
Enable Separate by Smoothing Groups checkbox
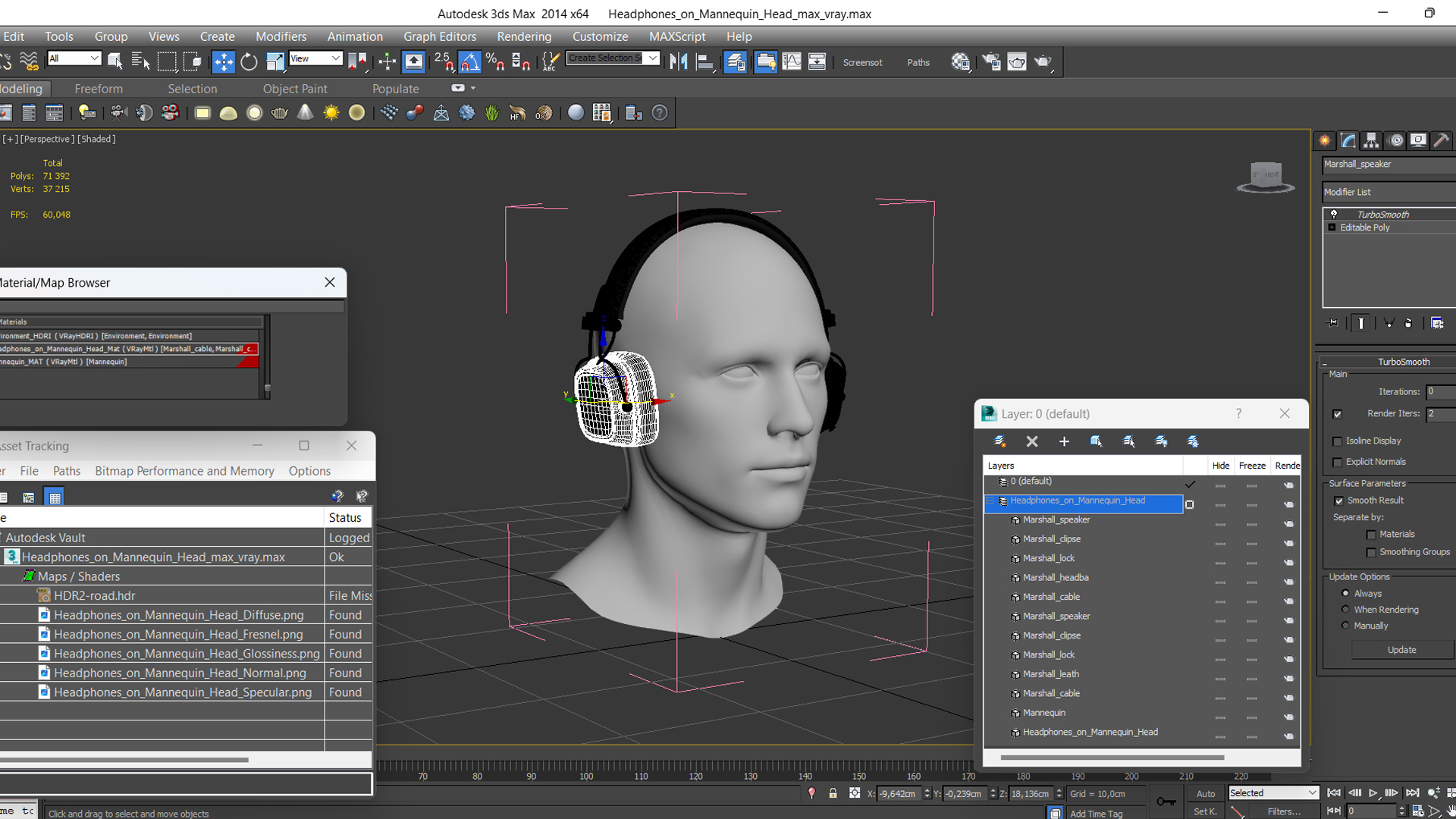pyautogui.click(x=1371, y=553)
